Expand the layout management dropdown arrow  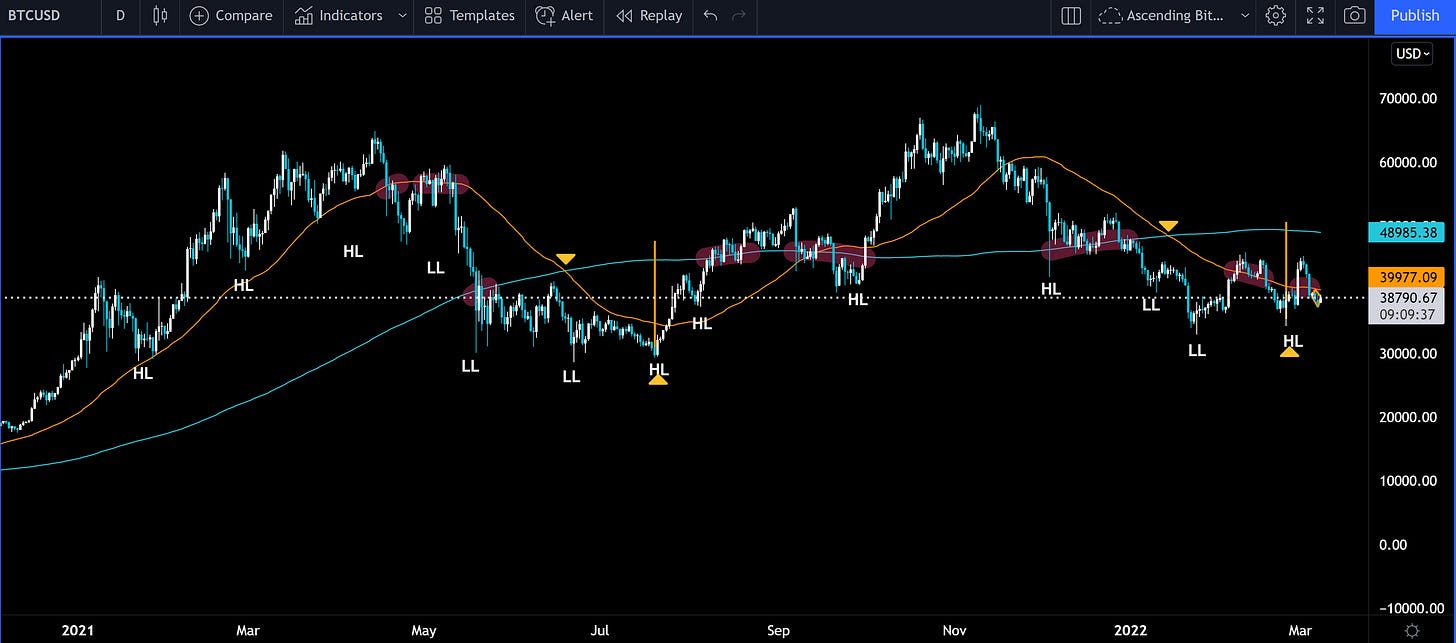(1245, 15)
